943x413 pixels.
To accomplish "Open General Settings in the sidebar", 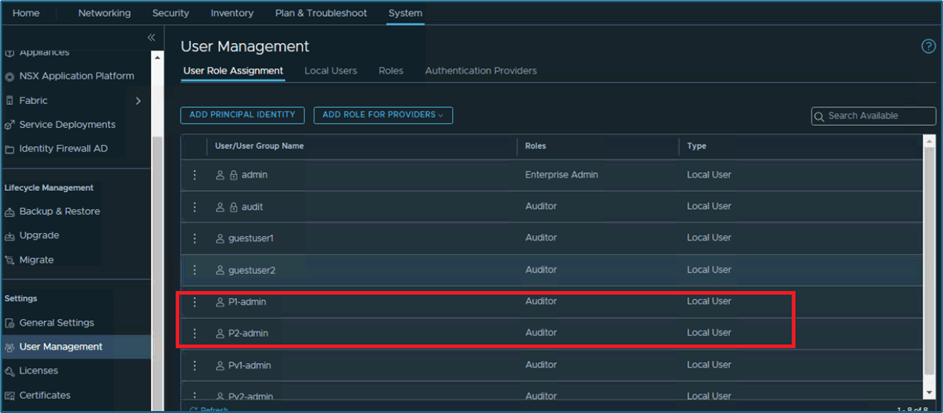I will click(56, 323).
